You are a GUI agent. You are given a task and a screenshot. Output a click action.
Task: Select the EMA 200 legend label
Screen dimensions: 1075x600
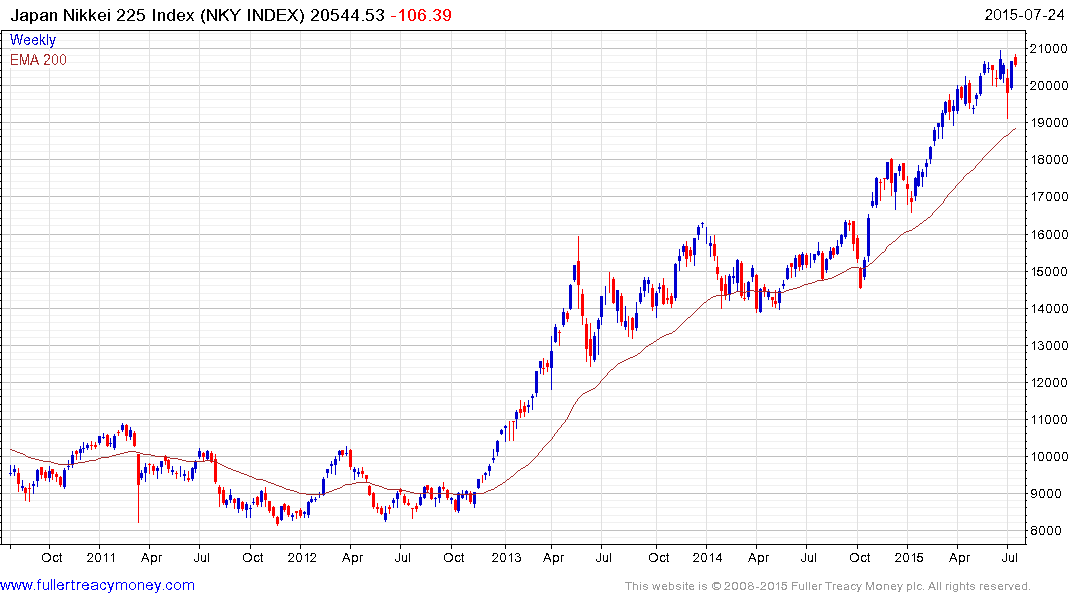click(38, 60)
